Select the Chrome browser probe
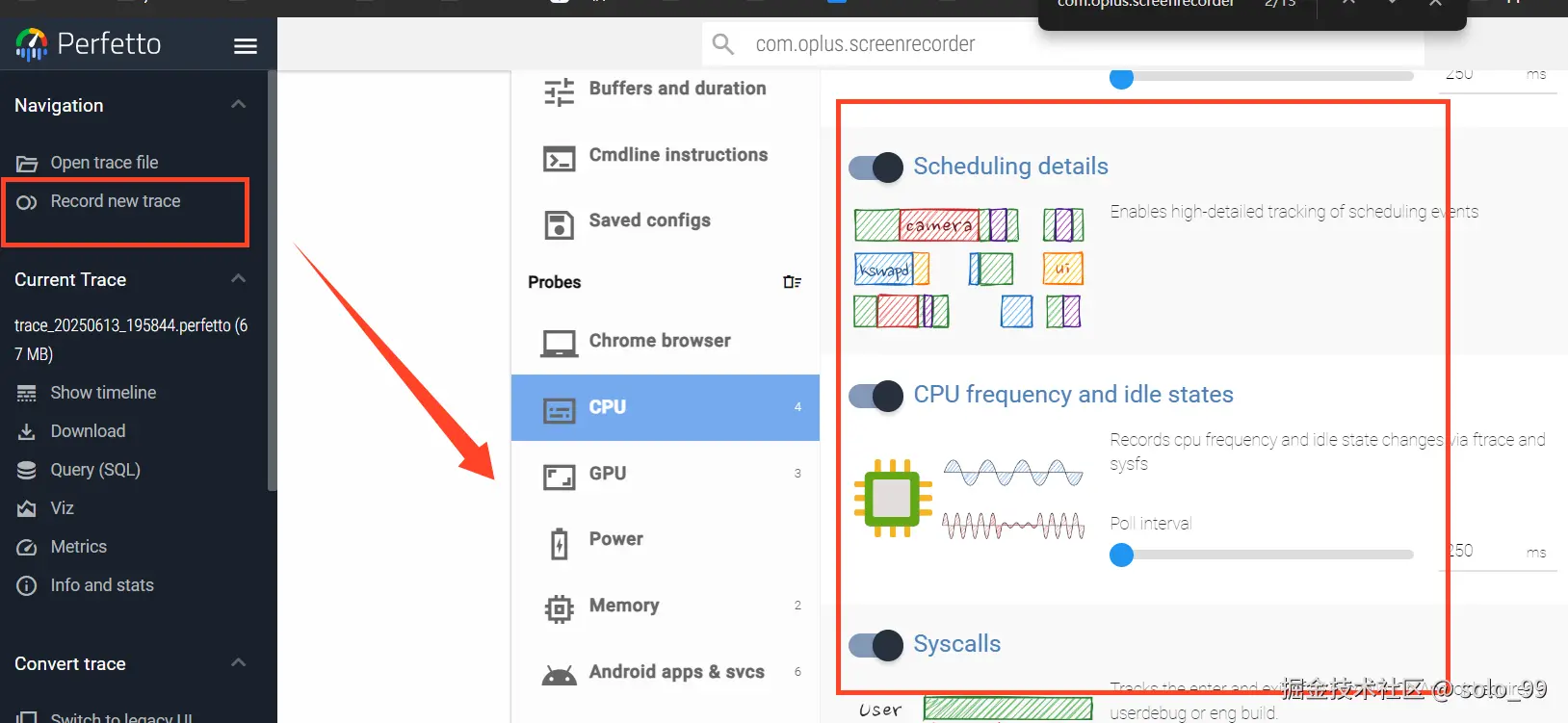Image resolution: width=1568 pixels, height=723 pixels. tap(666, 341)
